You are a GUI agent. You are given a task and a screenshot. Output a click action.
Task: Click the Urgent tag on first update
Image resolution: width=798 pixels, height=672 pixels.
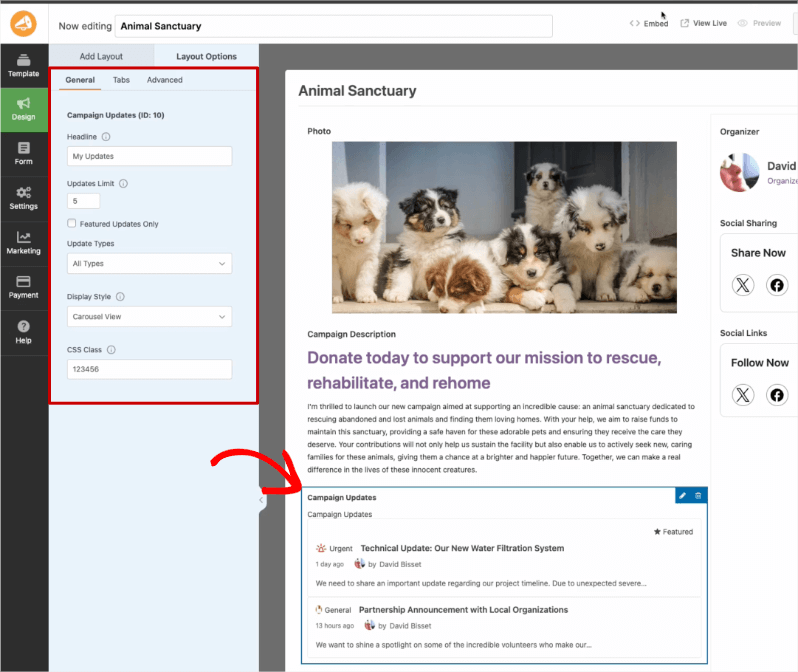(334, 548)
